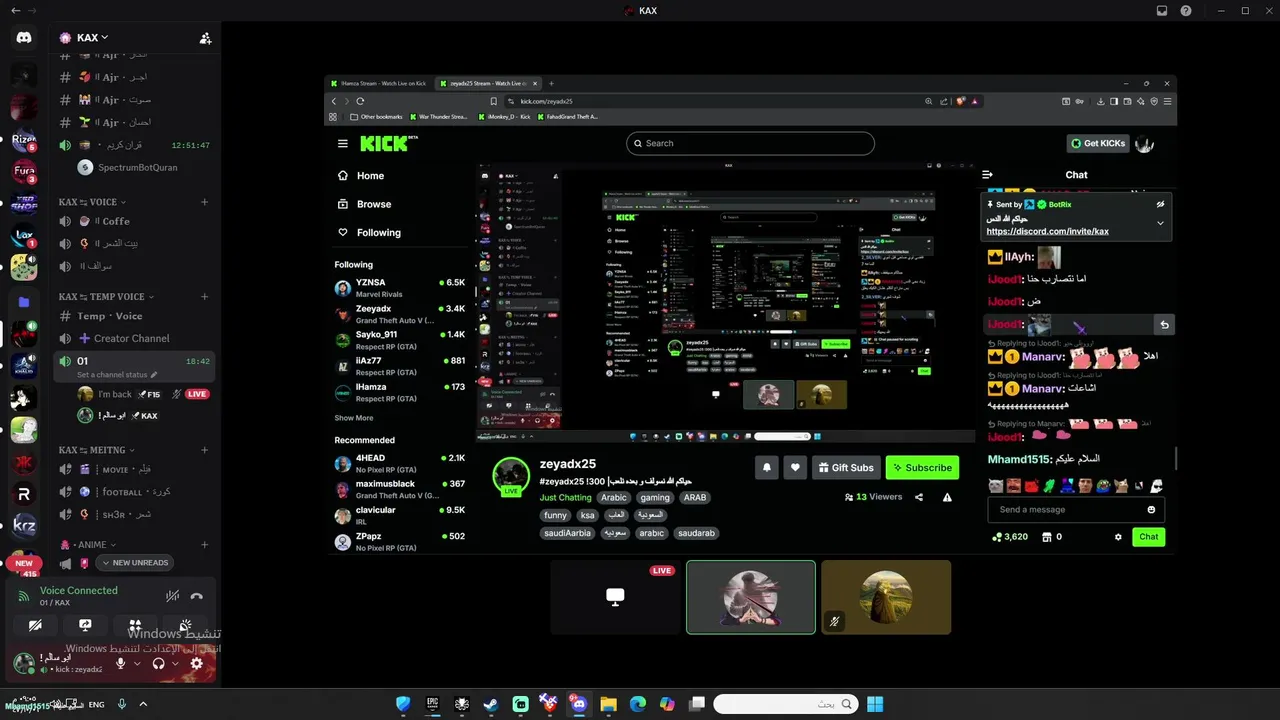Disconnect from voice call
Viewport: 1280px width, 720px height.
point(197,596)
